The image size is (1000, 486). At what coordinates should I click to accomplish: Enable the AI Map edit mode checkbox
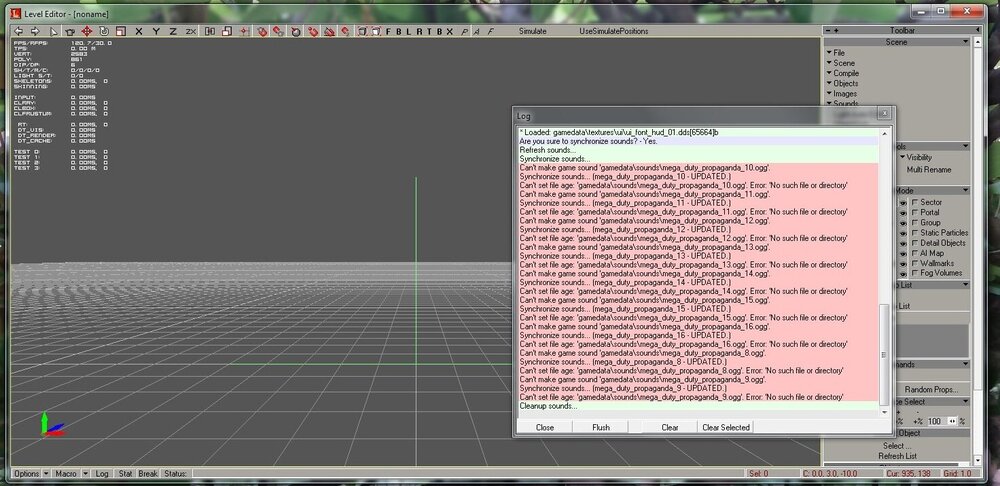(915, 253)
